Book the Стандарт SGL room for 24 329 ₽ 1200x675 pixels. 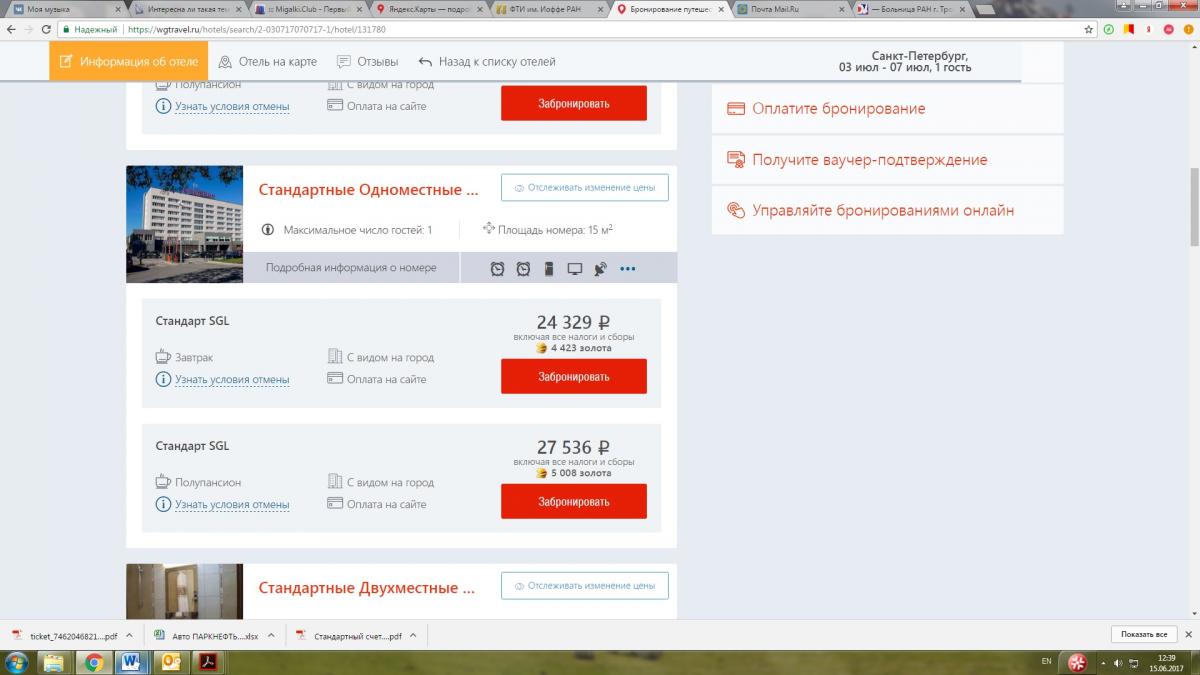pos(574,377)
